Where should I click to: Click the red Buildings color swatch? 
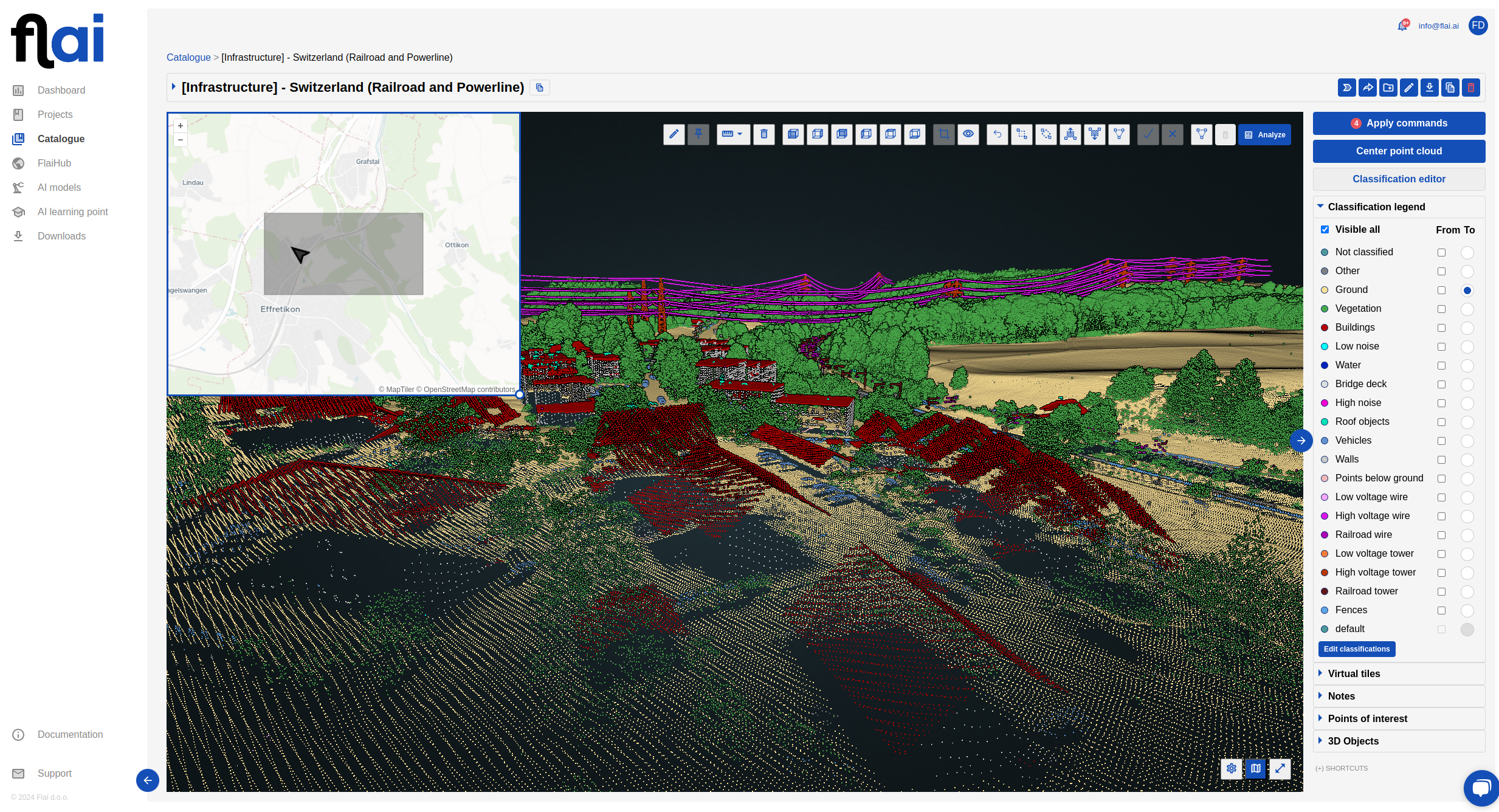(1325, 328)
